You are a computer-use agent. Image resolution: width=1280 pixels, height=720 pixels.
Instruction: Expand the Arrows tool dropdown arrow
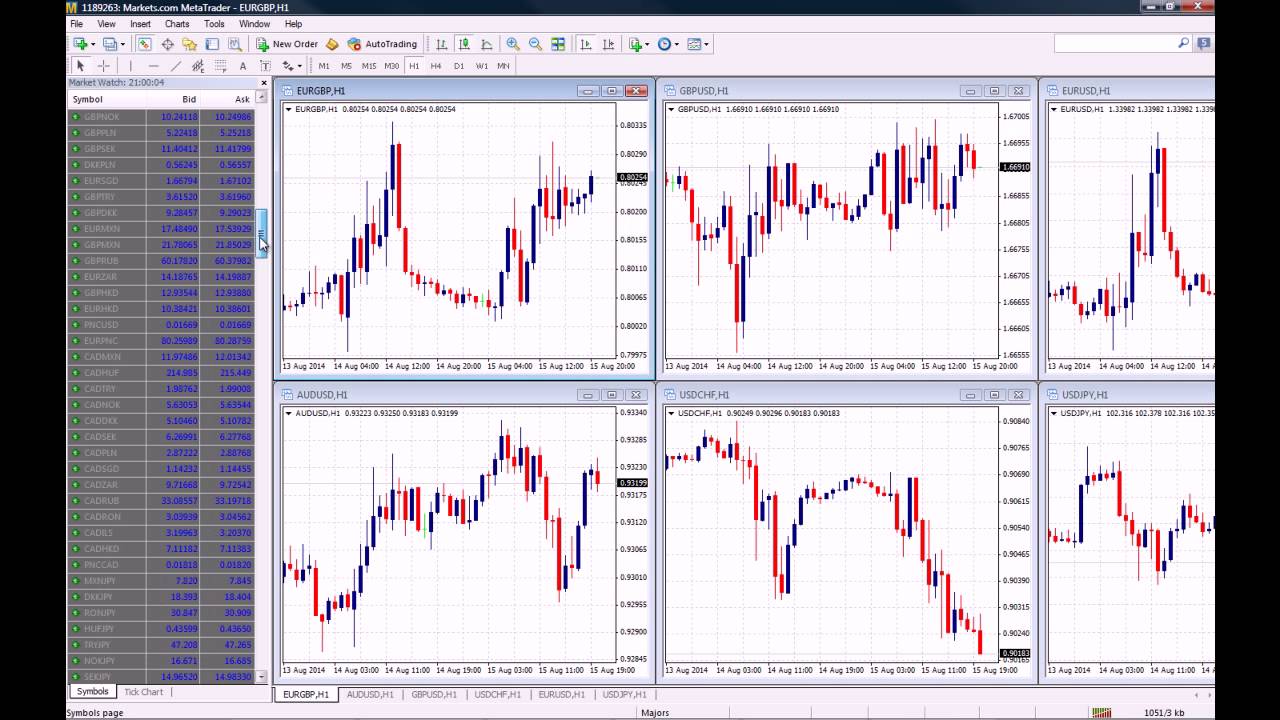[300, 66]
